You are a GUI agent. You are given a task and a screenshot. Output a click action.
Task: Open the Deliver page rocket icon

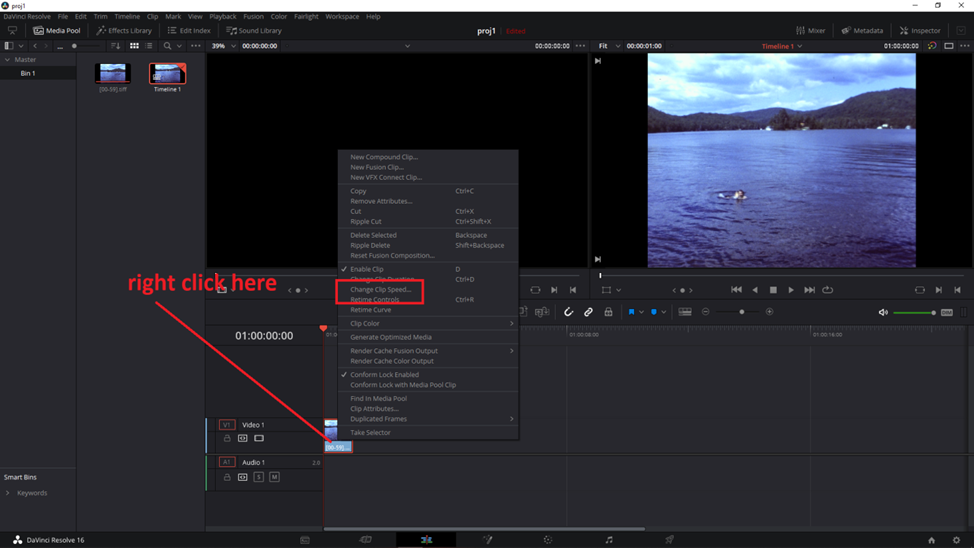coord(669,540)
